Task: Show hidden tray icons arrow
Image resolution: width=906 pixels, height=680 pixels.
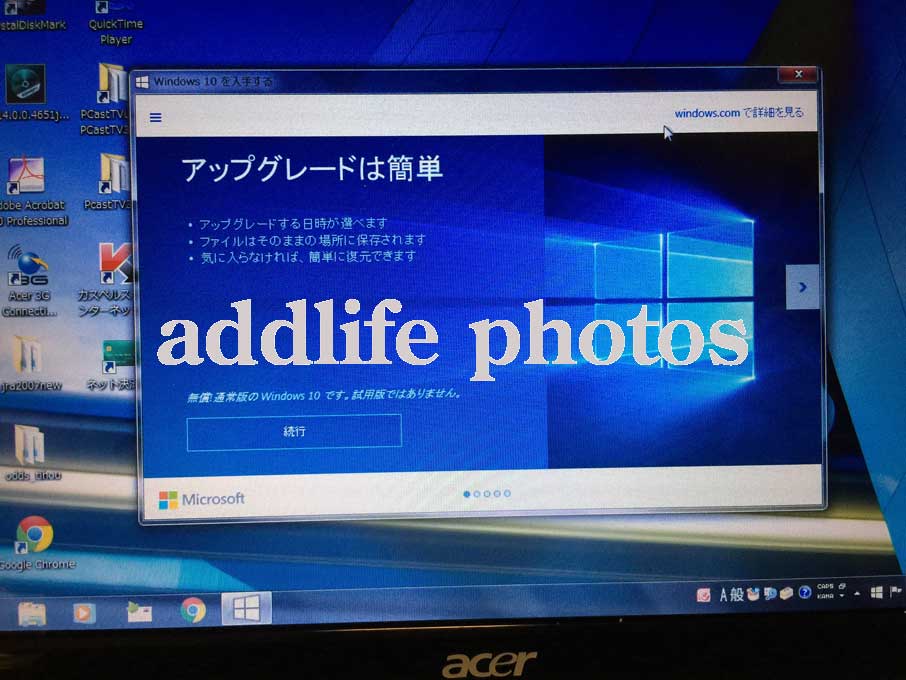Action: coord(857,593)
